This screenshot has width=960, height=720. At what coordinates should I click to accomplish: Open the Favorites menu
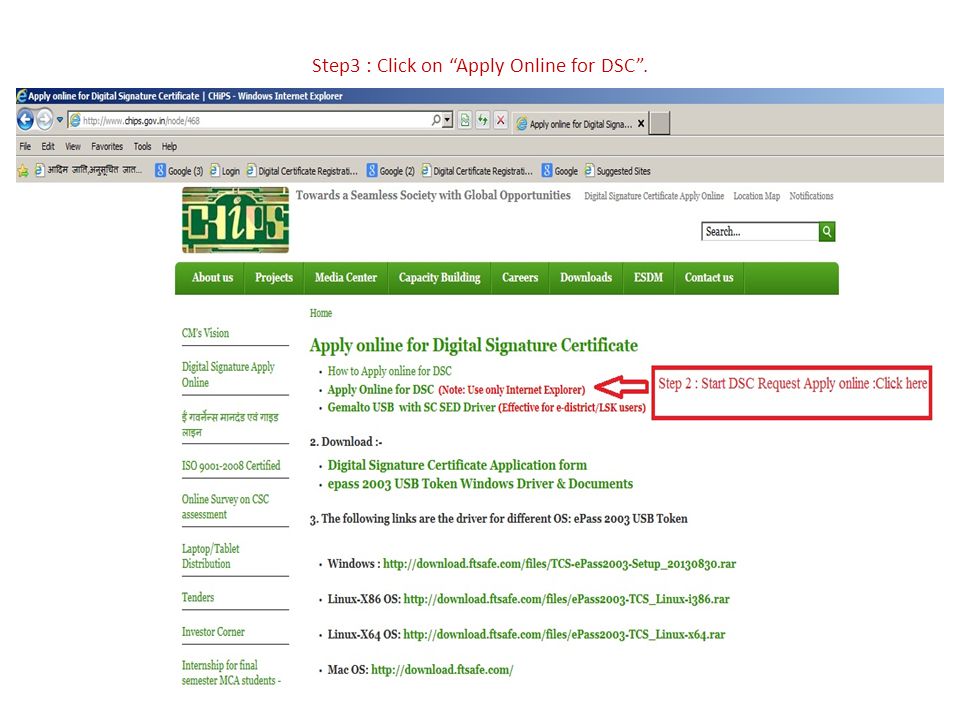click(107, 146)
